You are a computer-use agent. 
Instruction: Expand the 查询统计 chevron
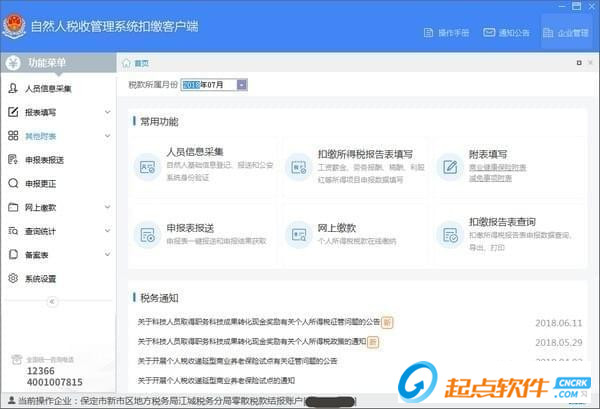[108, 231]
